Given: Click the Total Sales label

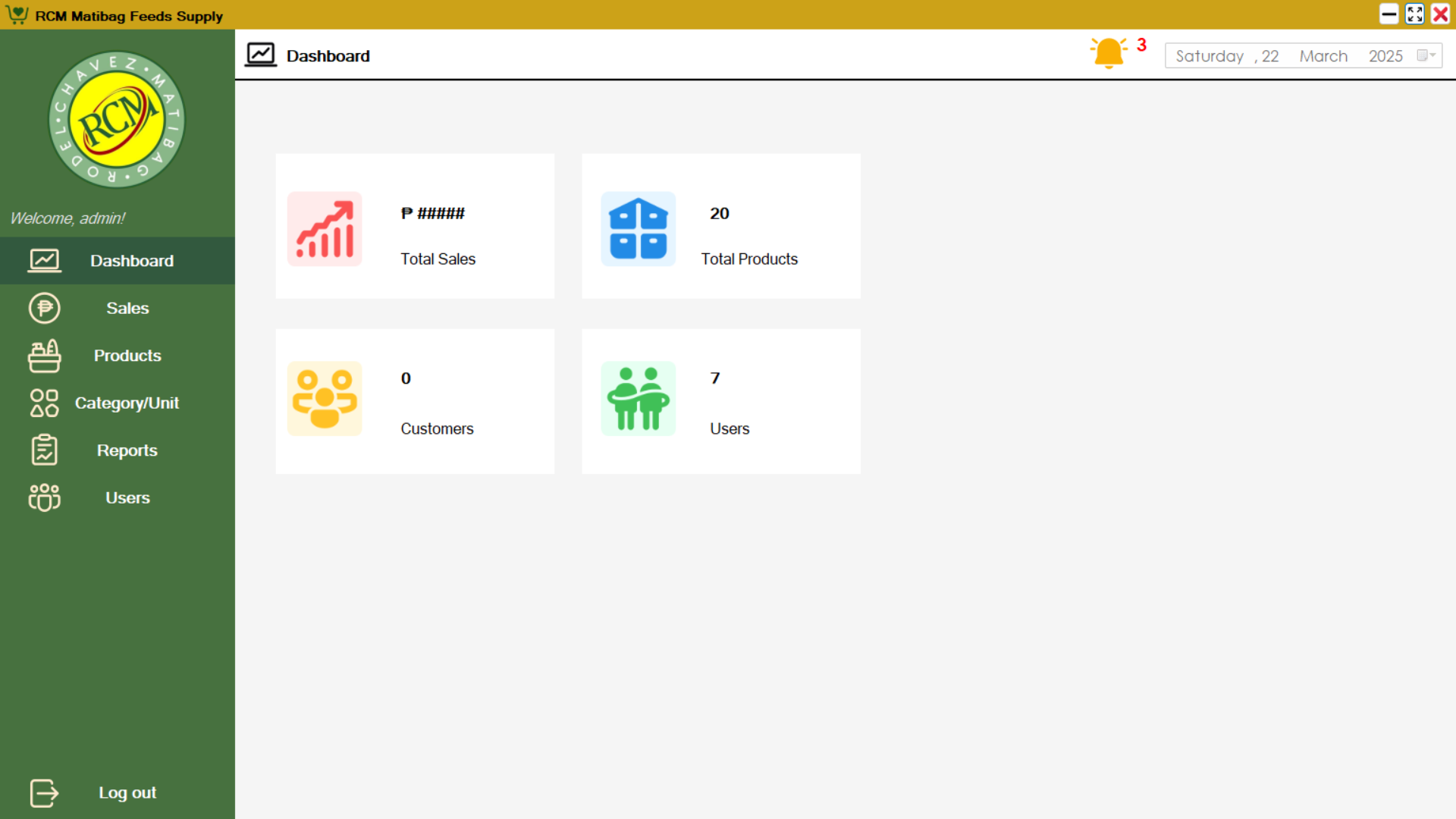Looking at the screenshot, I should (x=438, y=259).
